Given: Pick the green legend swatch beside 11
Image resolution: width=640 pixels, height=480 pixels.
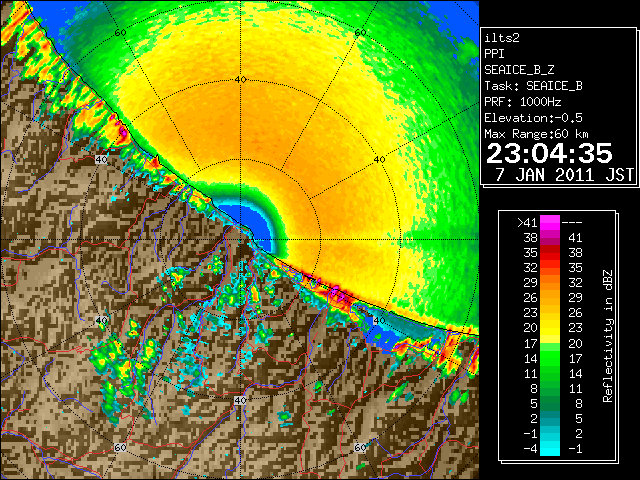Looking at the screenshot, I should click(550, 373).
